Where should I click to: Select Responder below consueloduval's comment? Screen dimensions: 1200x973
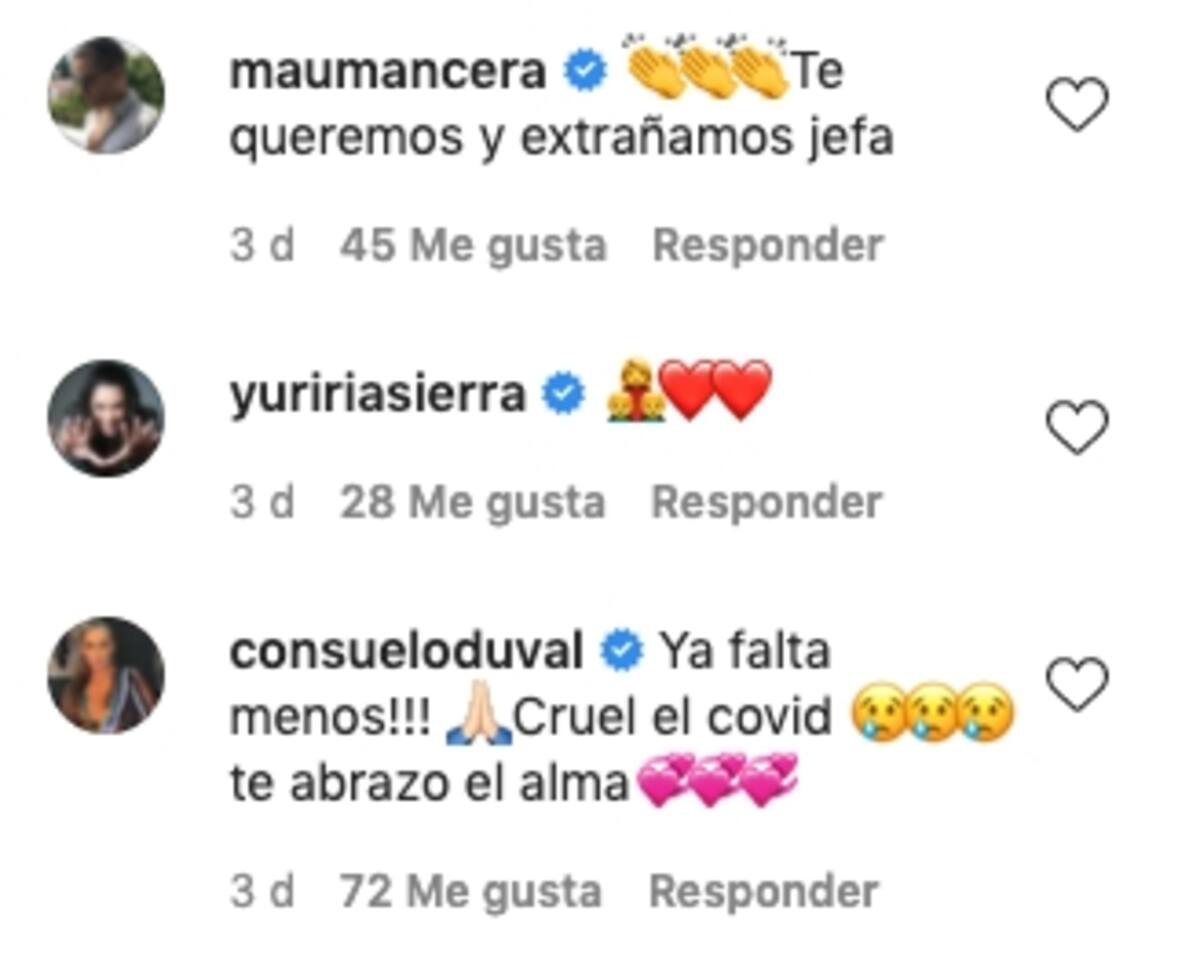(x=764, y=892)
